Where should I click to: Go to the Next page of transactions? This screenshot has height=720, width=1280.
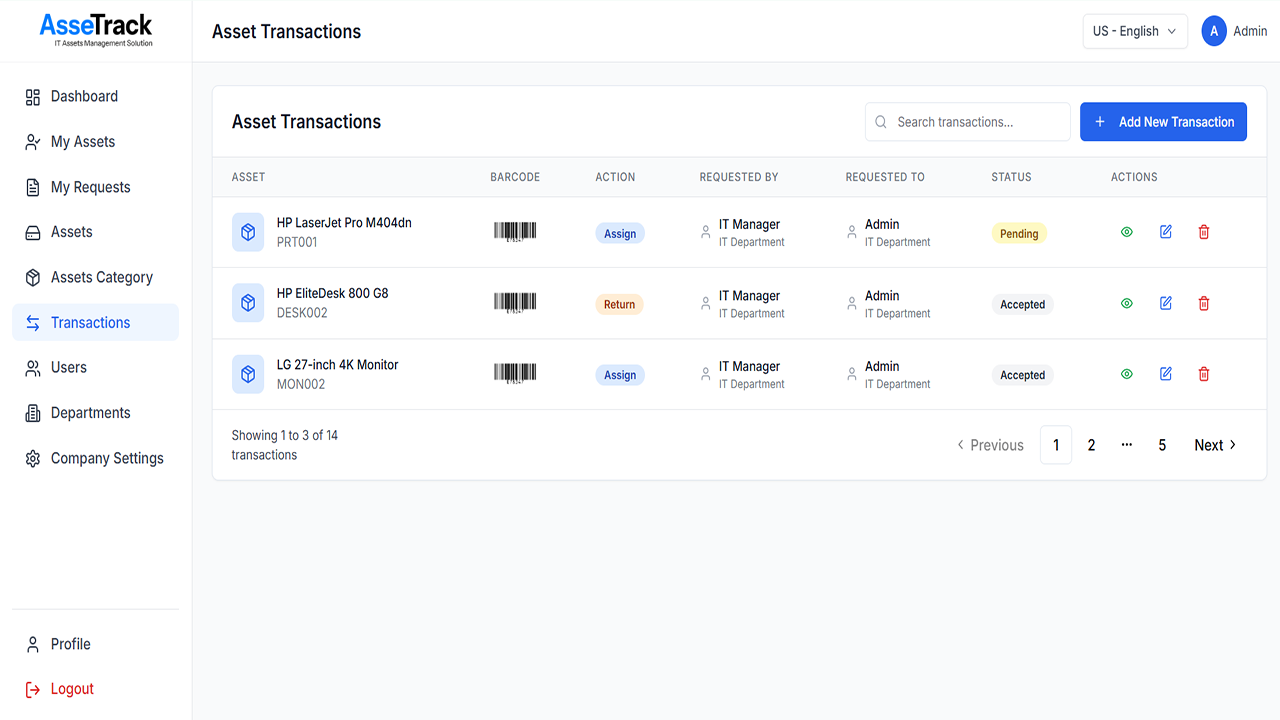pos(1215,445)
